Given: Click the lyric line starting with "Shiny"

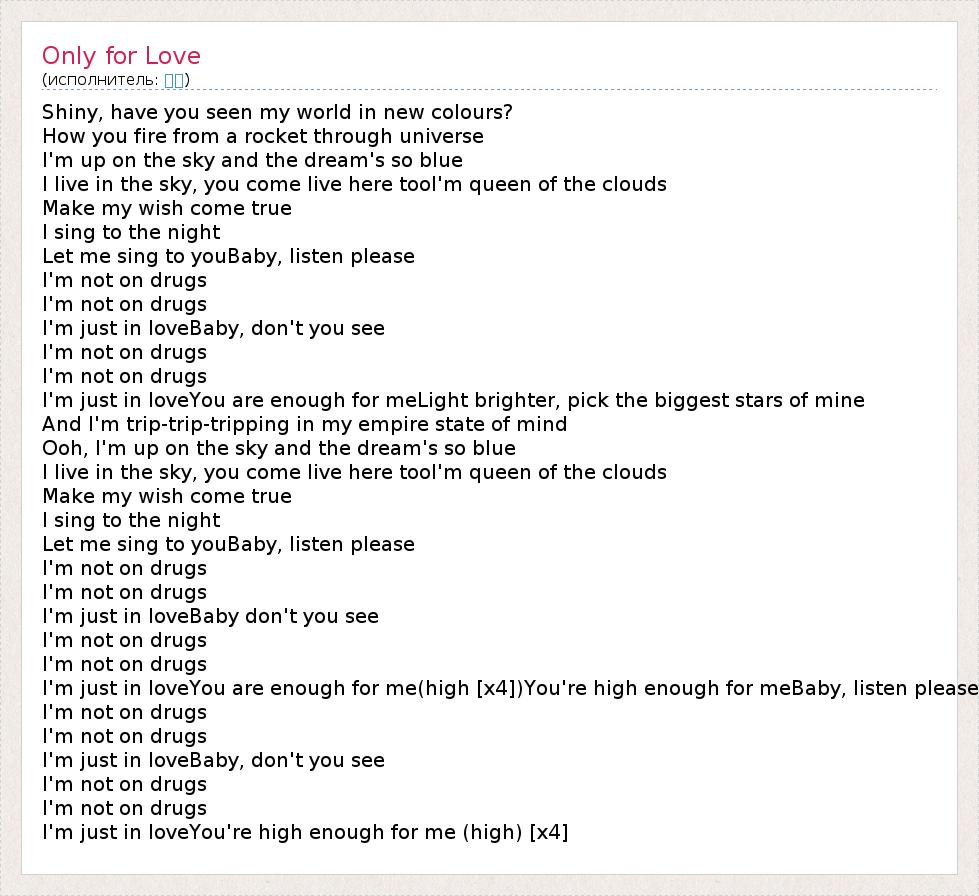Looking at the screenshot, I should [277, 112].
